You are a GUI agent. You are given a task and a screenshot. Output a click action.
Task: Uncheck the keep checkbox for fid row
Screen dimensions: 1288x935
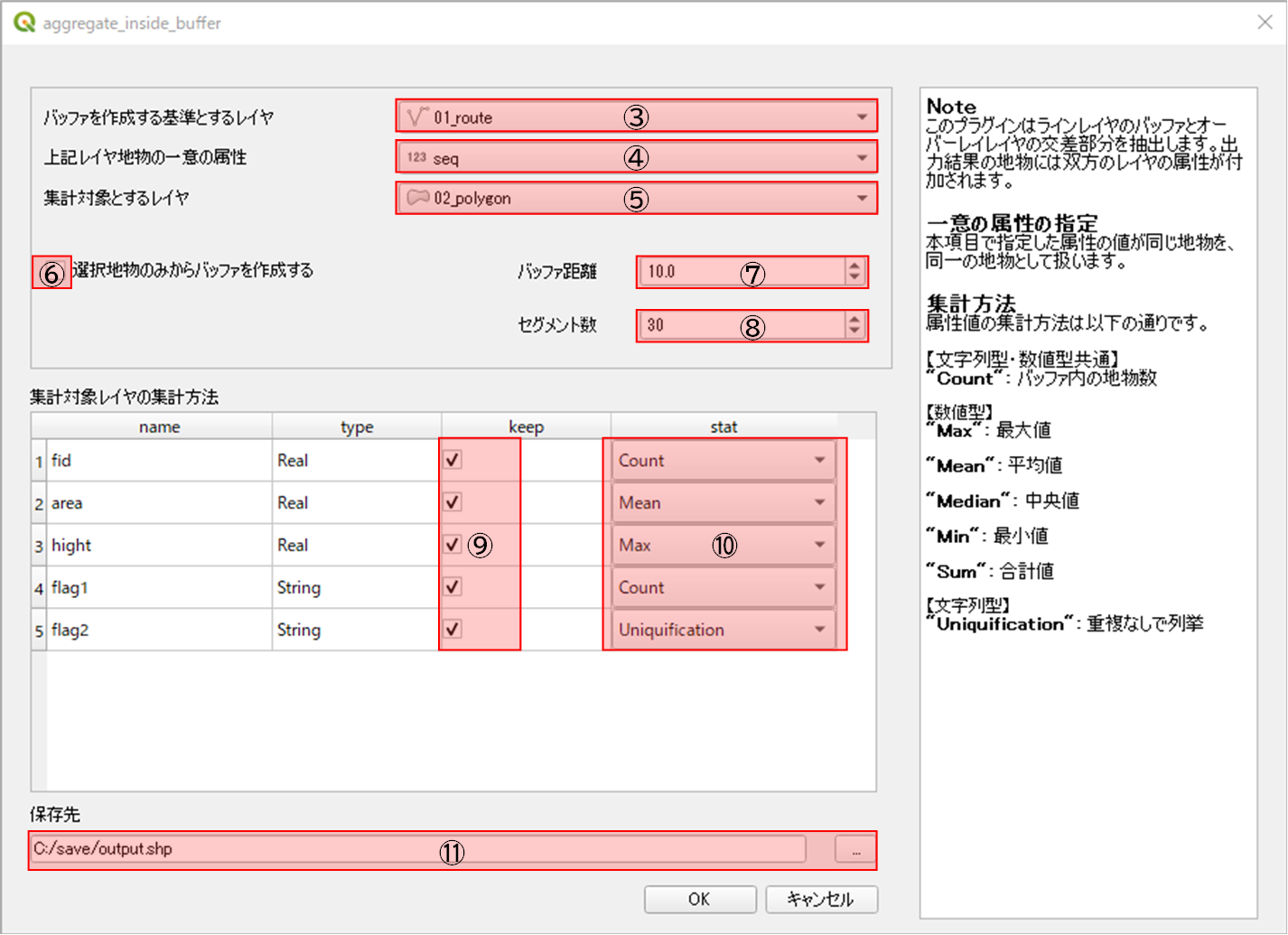point(453,460)
